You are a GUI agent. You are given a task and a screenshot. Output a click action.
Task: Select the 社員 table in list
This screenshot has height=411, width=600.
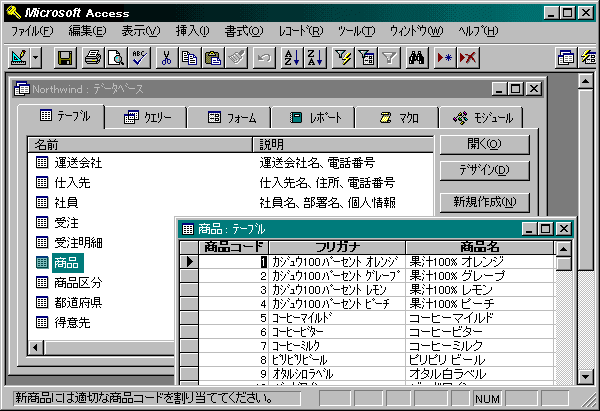57,202
